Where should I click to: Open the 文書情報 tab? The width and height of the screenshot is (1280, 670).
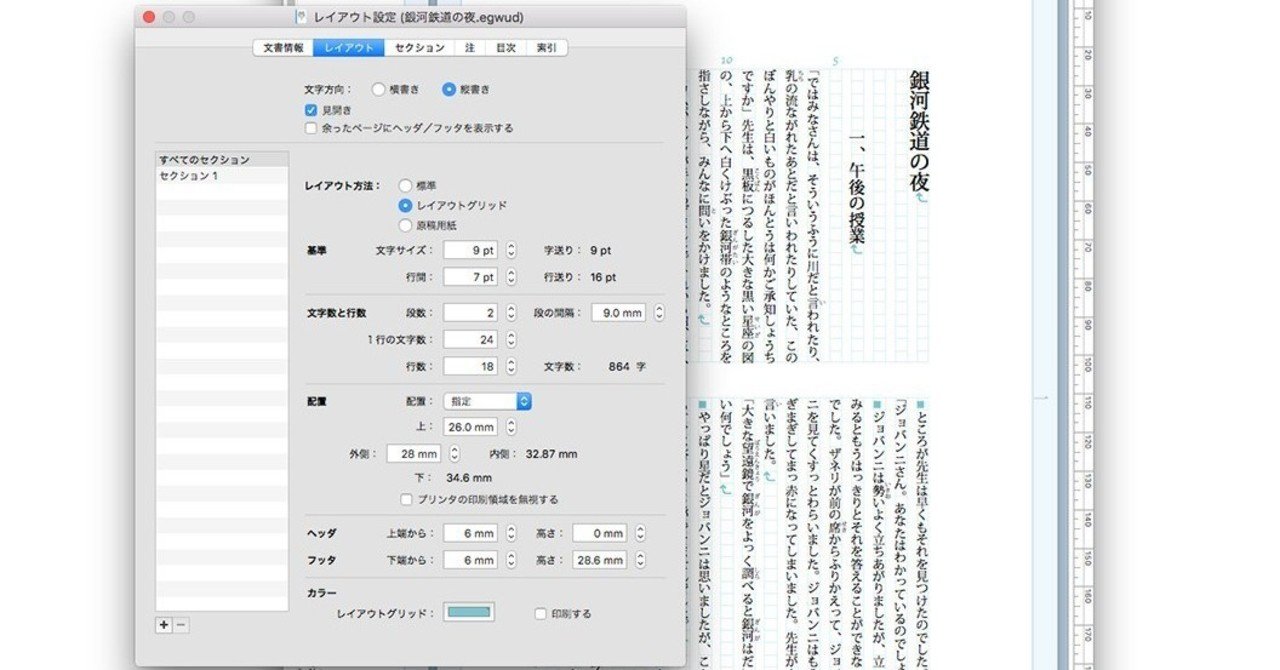(x=284, y=47)
